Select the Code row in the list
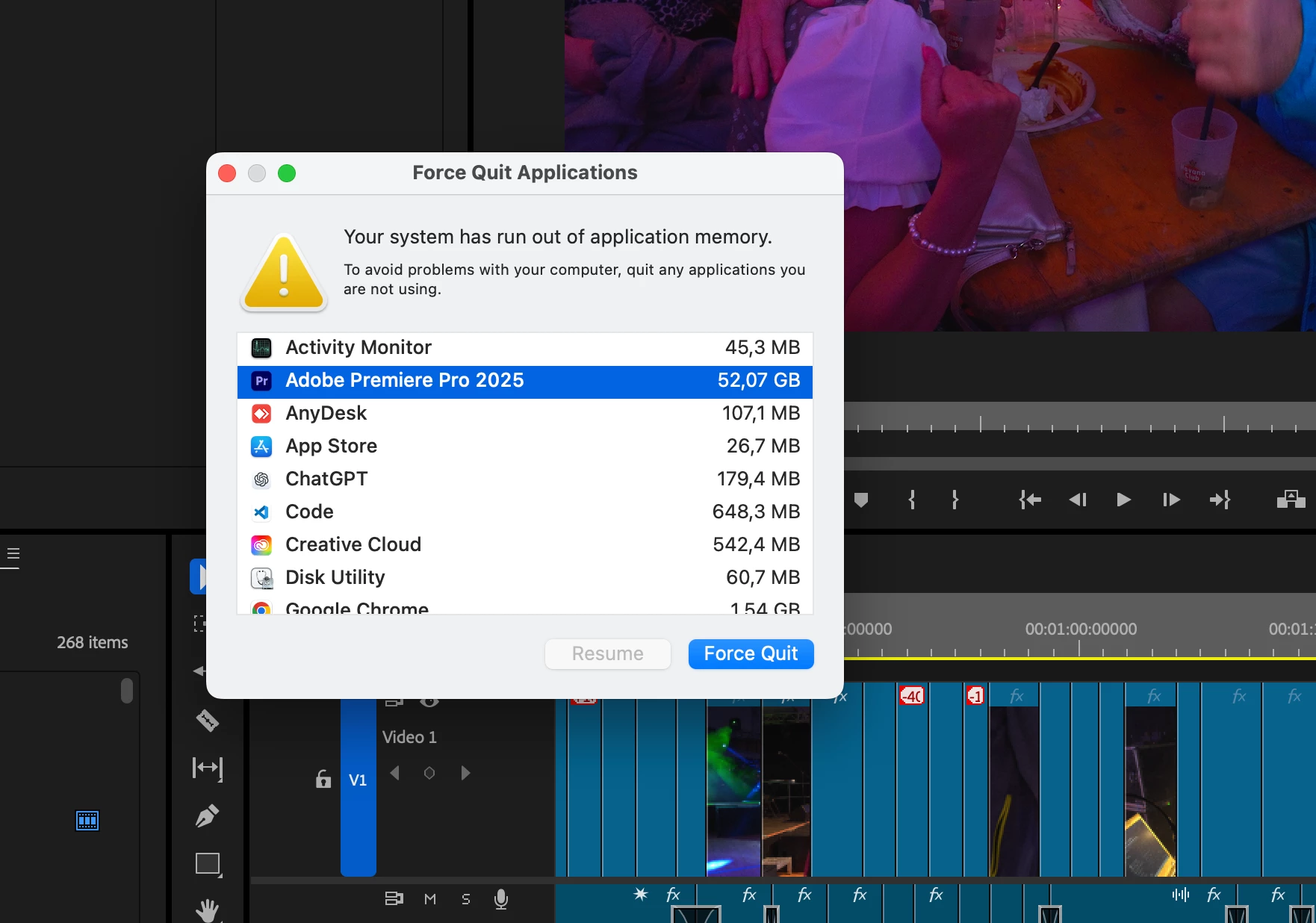 pos(524,512)
